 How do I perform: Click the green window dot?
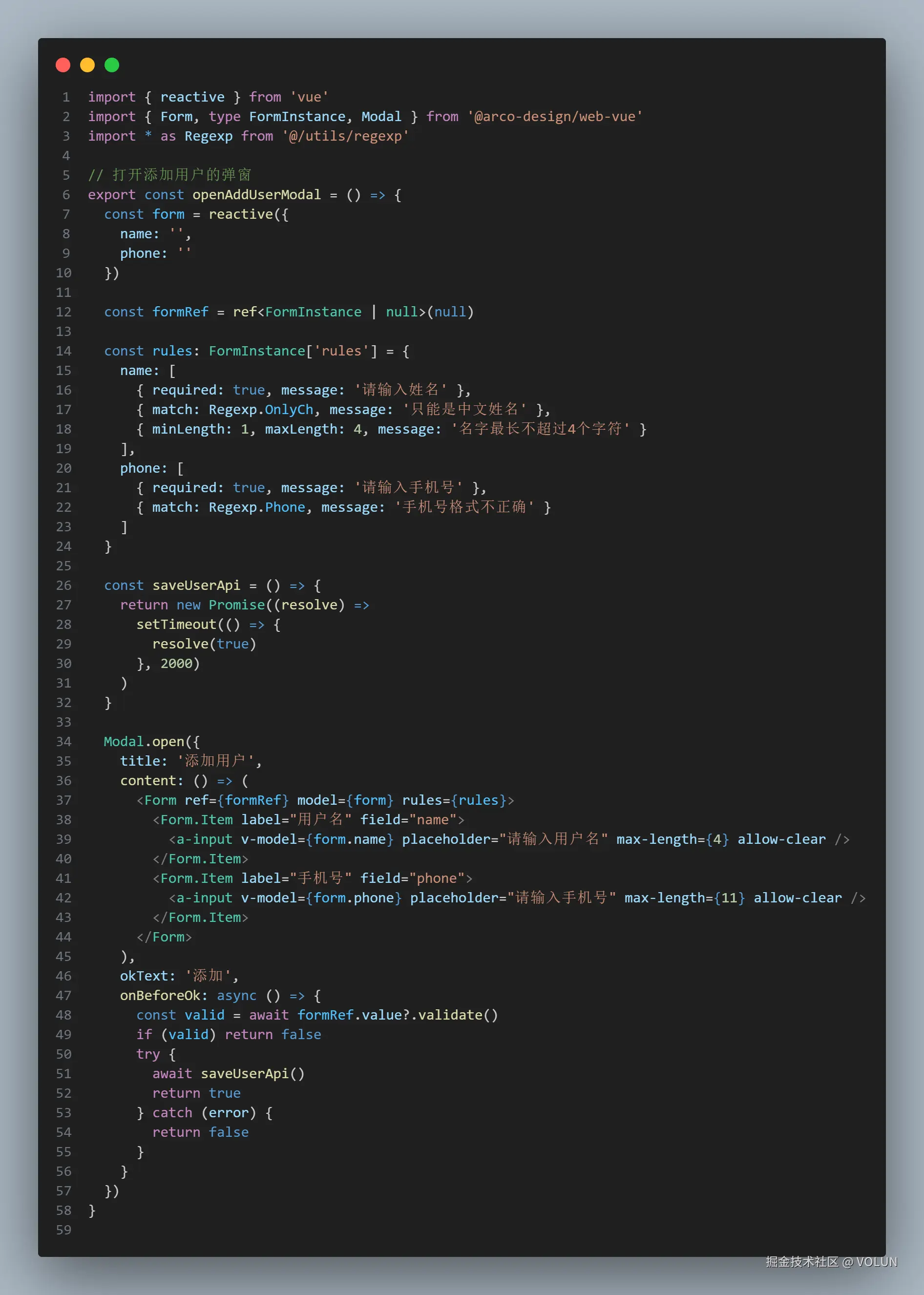(111, 65)
